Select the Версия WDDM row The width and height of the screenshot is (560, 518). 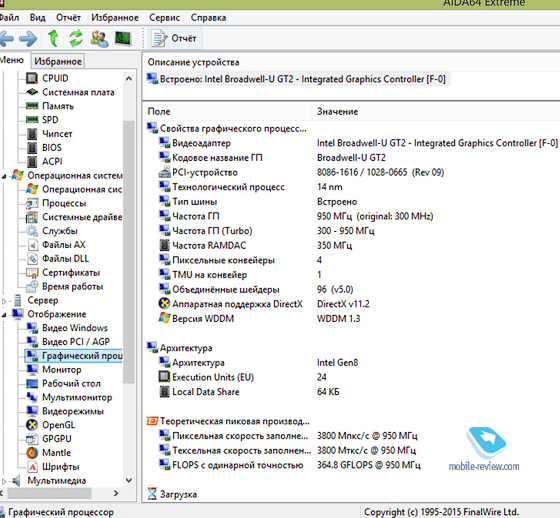coord(259,318)
